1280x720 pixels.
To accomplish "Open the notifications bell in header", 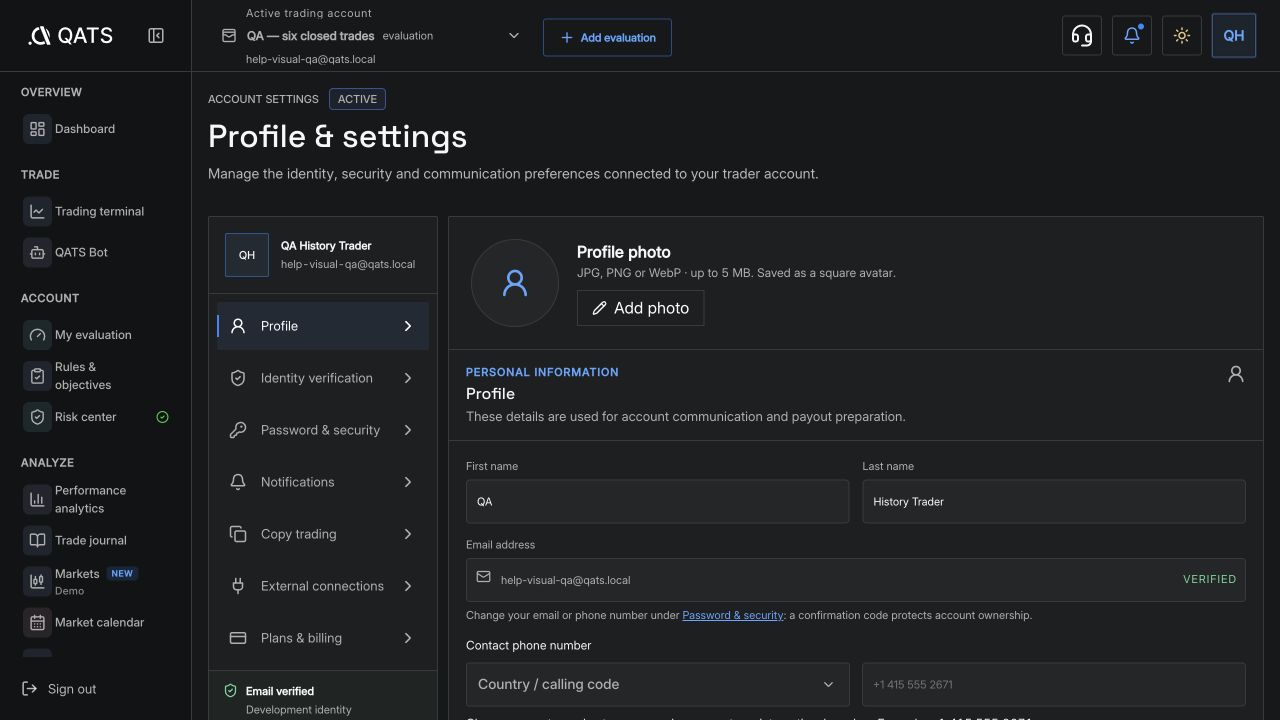I will click(1132, 36).
